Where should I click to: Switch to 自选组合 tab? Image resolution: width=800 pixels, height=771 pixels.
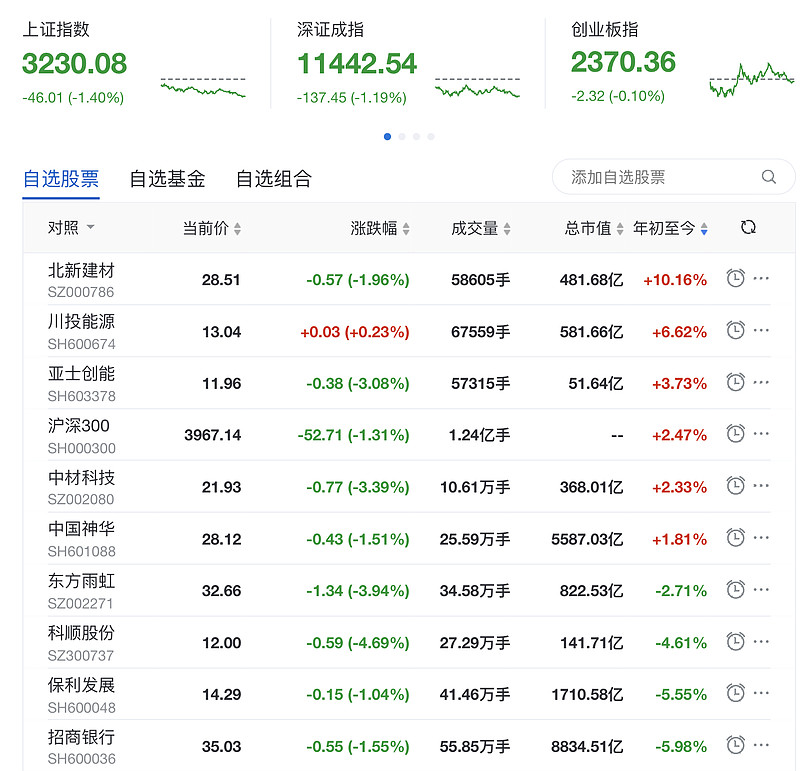273,179
